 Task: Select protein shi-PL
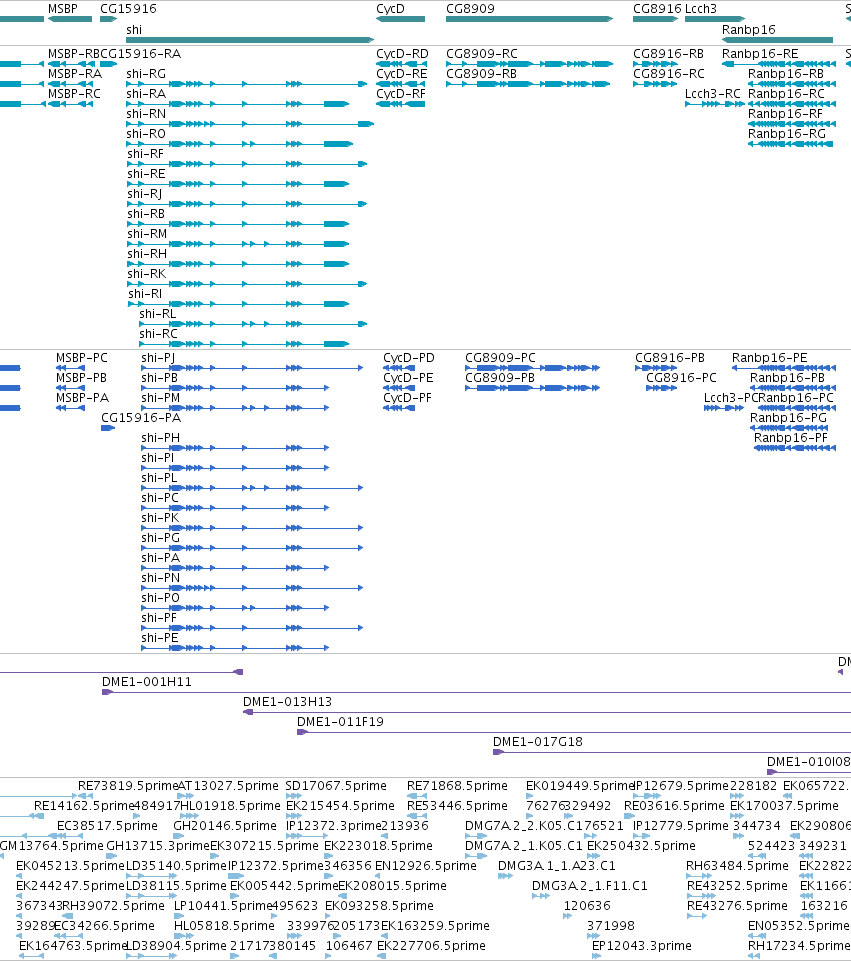252,488
